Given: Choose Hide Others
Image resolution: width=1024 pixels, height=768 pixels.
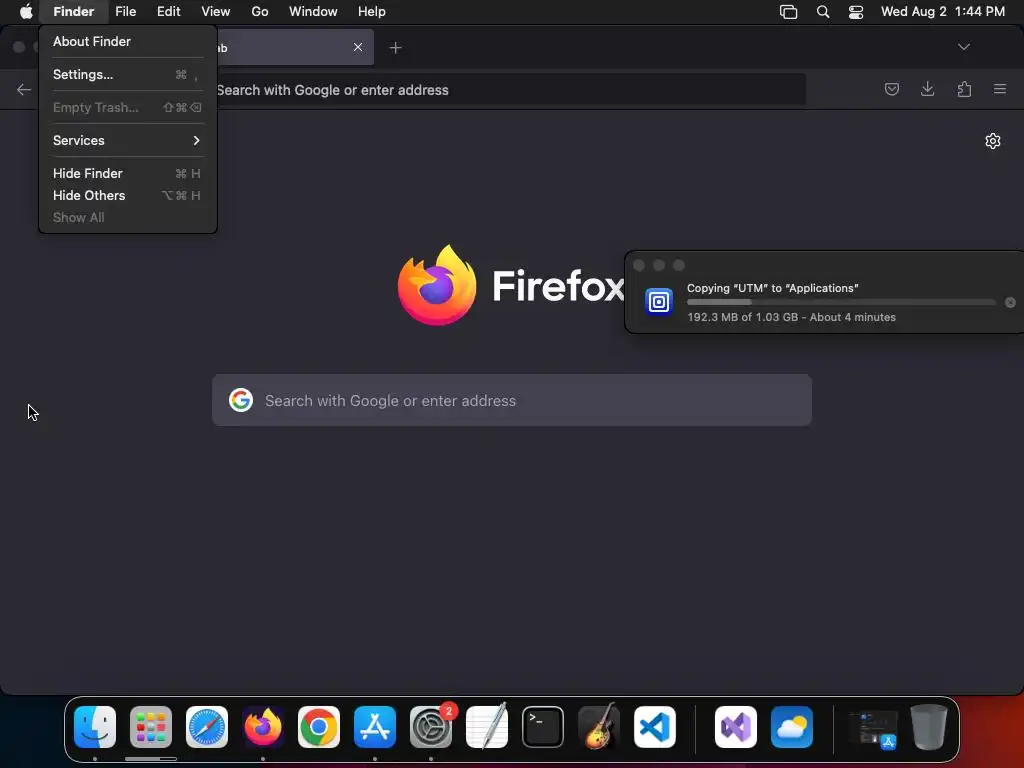Looking at the screenshot, I should pyautogui.click(x=127, y=195).
